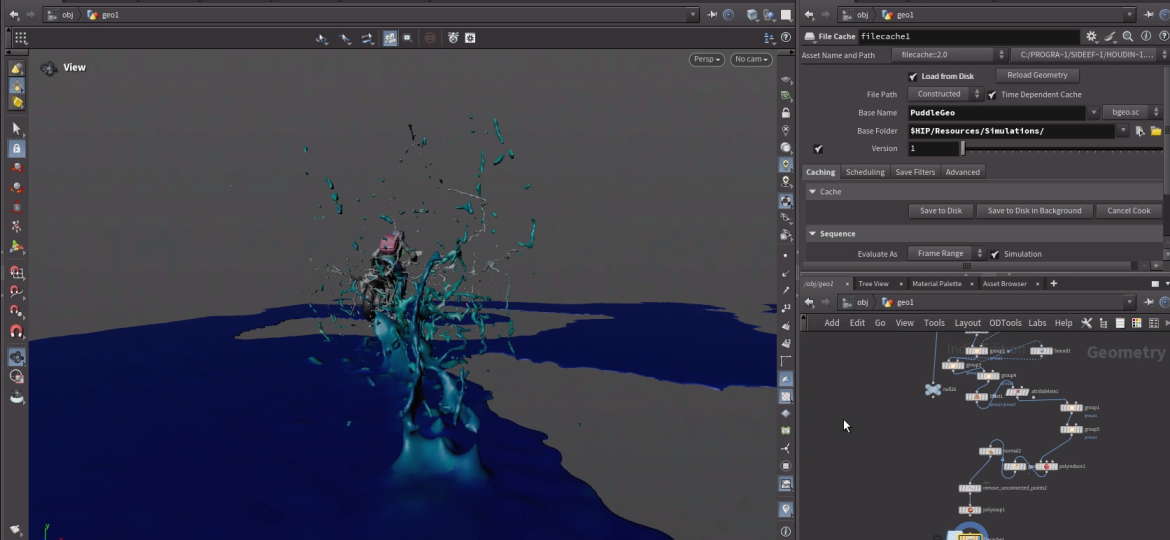
Task: Disable the Time Dependent Cache checkbox
Action: pyautogui.click(x=992, y=95)
